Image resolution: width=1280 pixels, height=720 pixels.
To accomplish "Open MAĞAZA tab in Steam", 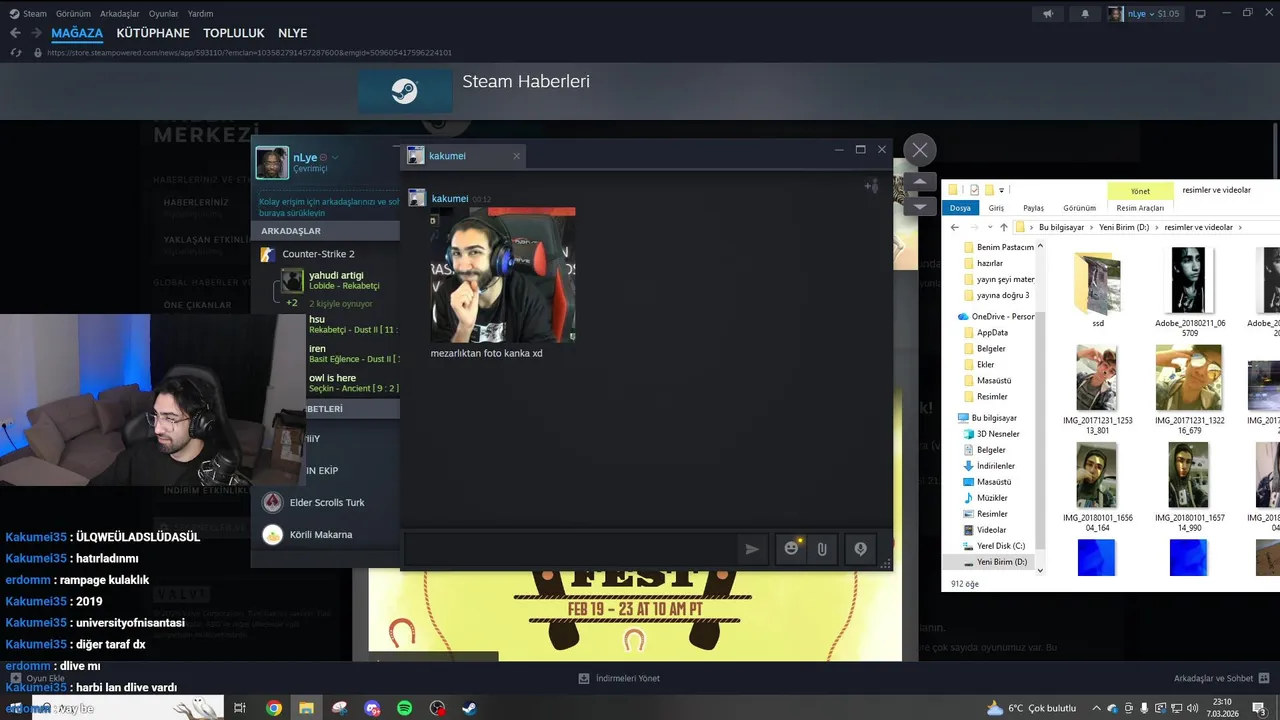I will point(77,33).
